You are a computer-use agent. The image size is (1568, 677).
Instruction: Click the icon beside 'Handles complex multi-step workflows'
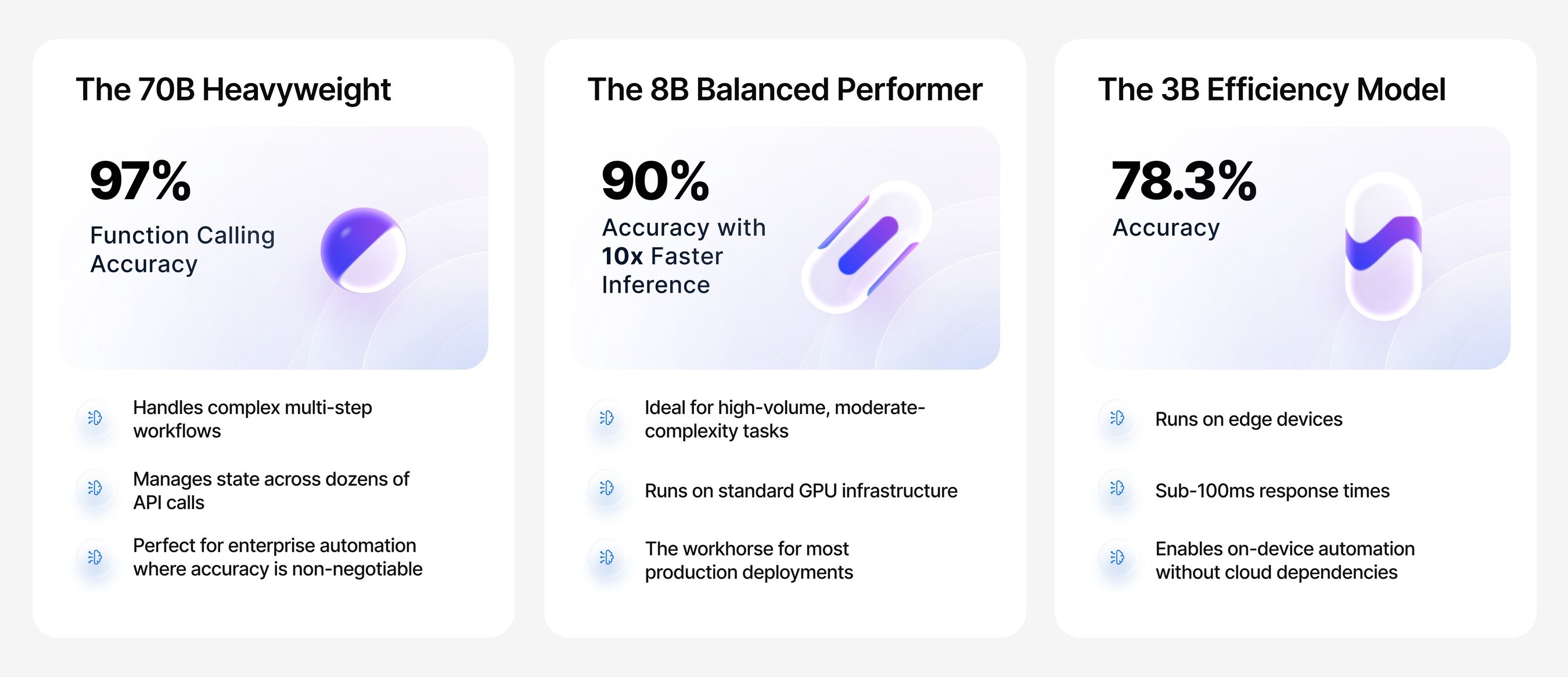[96, 418]
